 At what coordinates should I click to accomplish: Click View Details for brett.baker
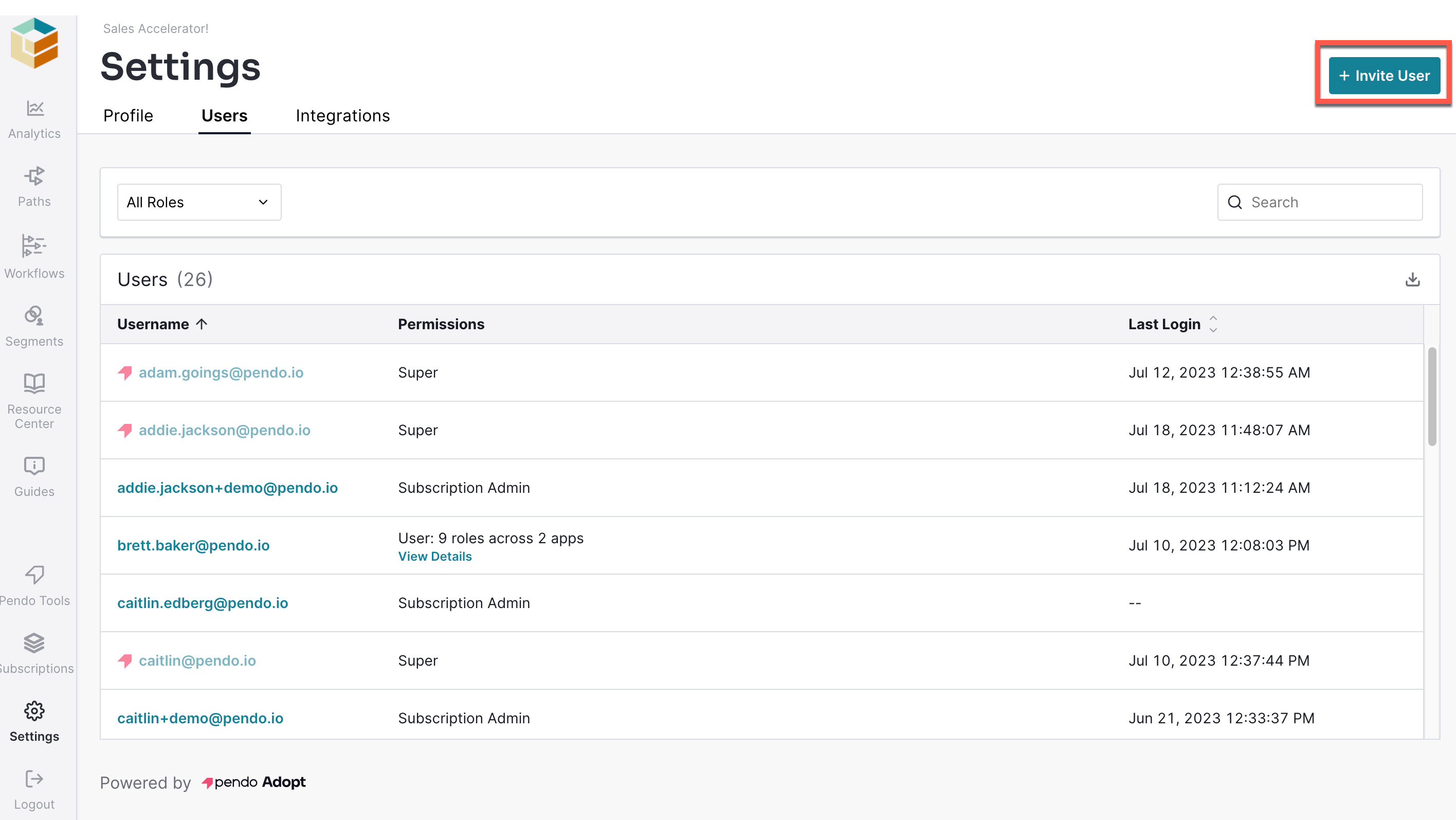[434, 557]
